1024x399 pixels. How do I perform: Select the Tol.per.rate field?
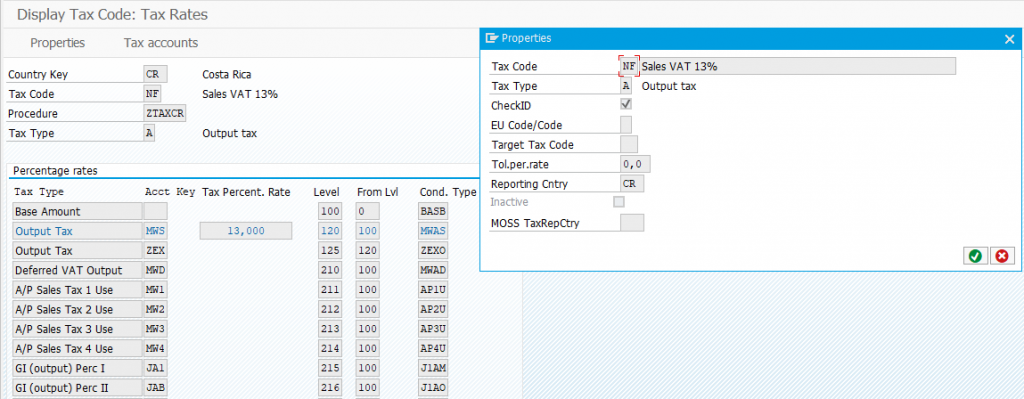pyautogui.click(x=635, y=164)
